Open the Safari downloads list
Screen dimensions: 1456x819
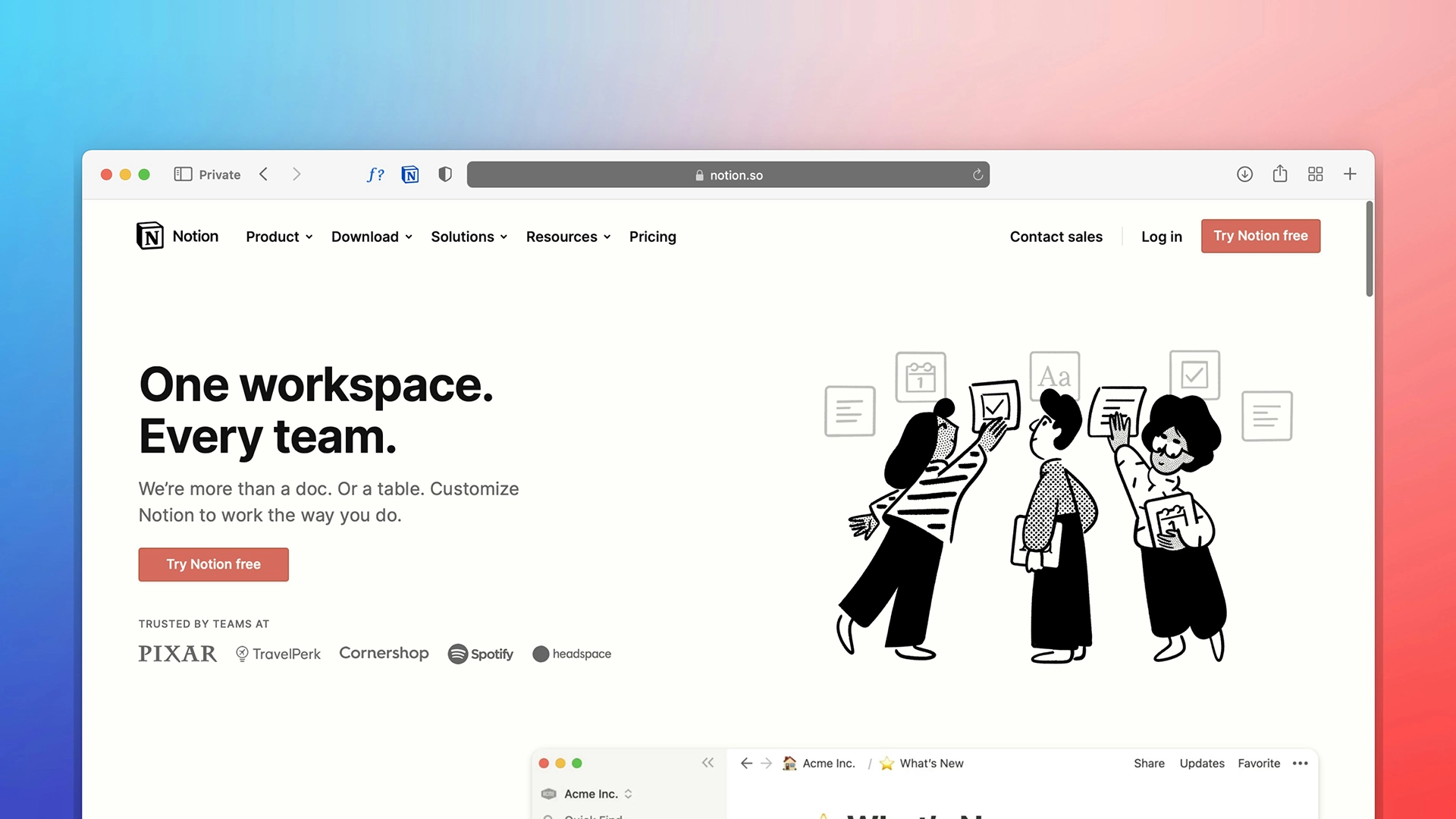1244,174
